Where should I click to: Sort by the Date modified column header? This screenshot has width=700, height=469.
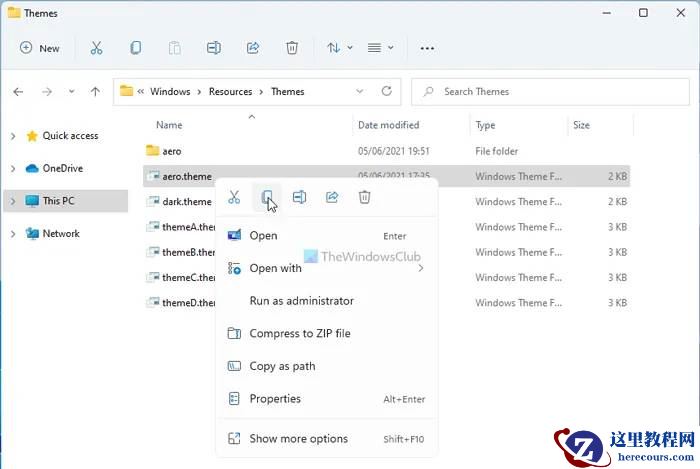pyautogui.click(x=388, y=125)
